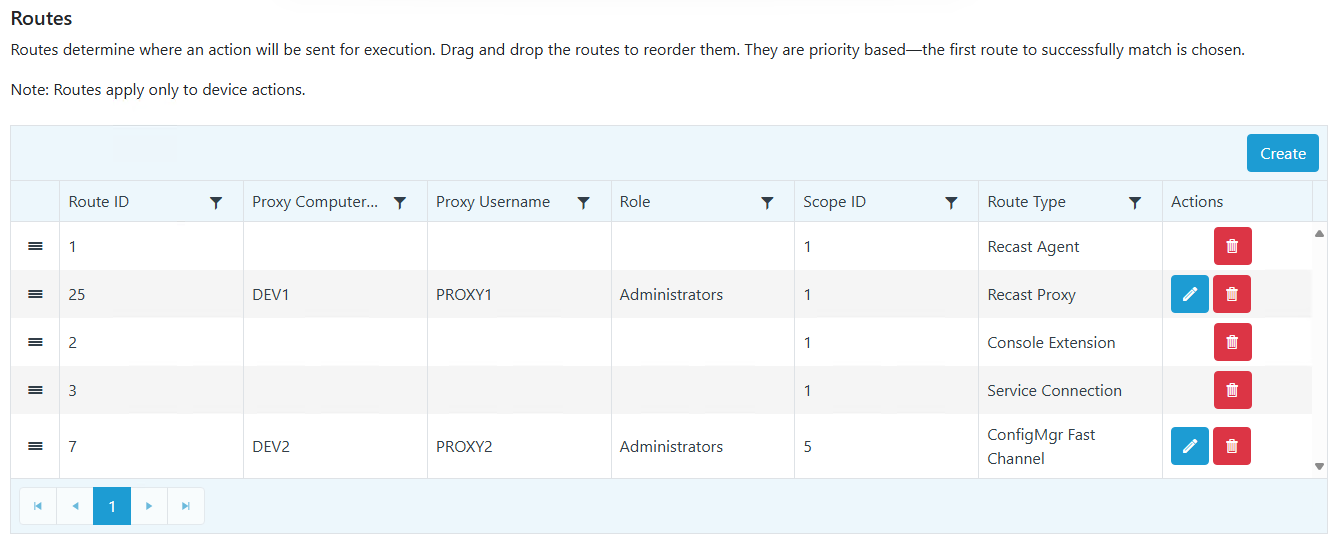Click drag handle for route ID 1
The width and height of the screenshot is (1339, 537).
[x=35, y=246]
